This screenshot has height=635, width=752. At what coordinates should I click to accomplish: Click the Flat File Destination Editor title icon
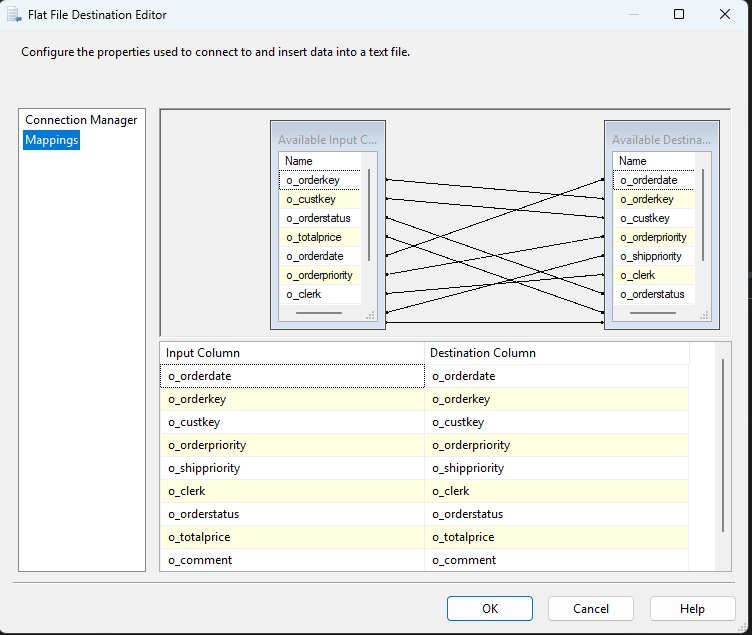[14, 14]
